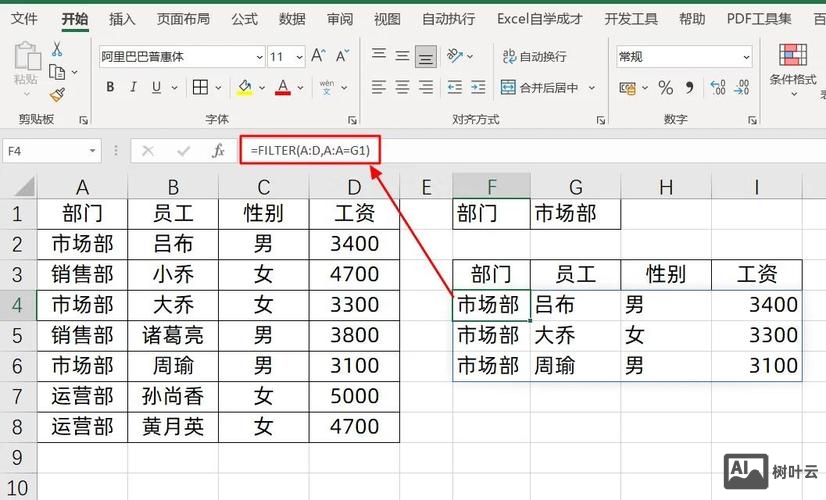Viewport: 826px width, 500px height.
Task: Expand the borders dropdown arrow
Action: pos(218,87)
